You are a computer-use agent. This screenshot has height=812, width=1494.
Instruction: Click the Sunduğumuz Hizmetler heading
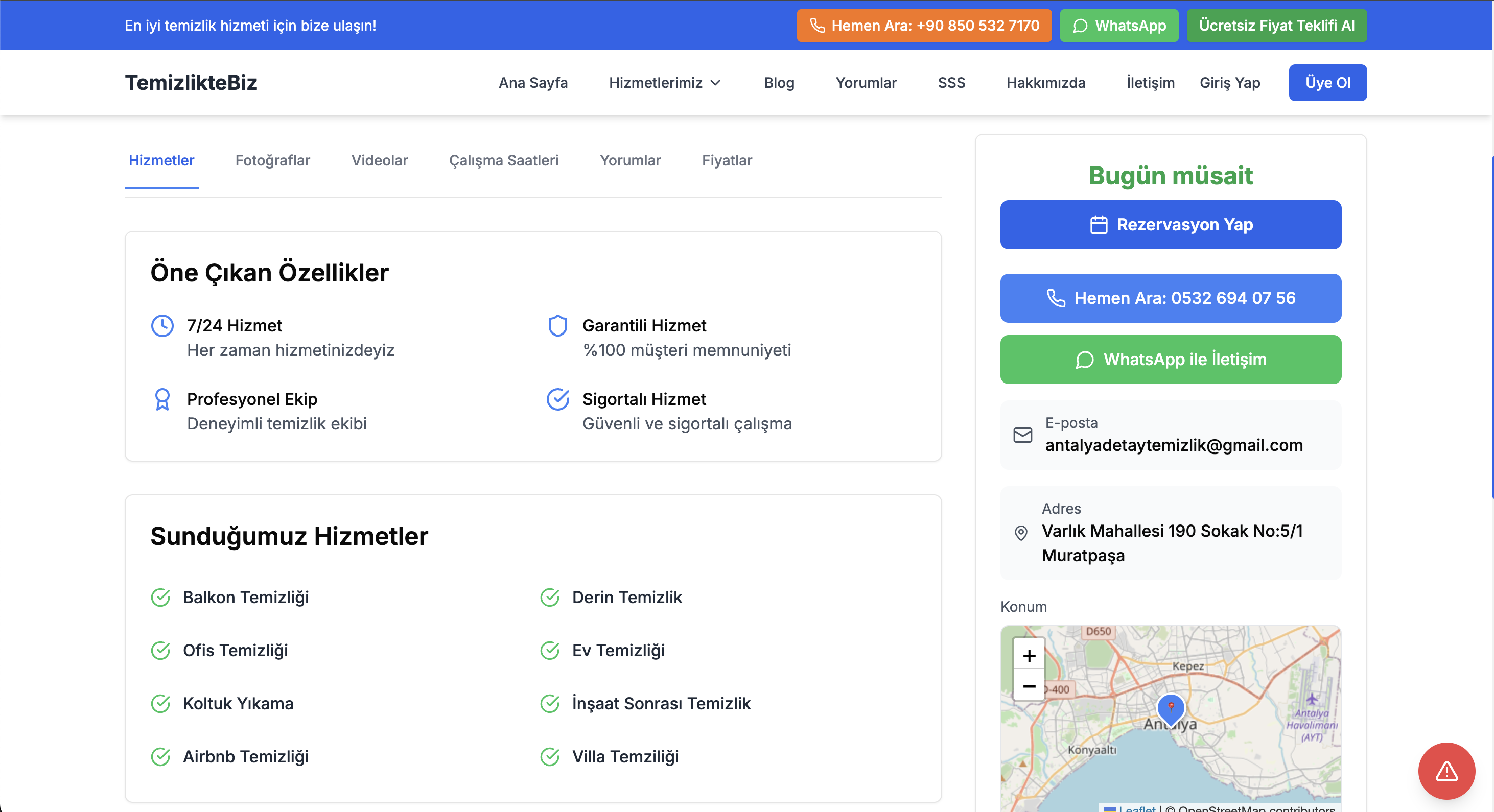point(289,536)
